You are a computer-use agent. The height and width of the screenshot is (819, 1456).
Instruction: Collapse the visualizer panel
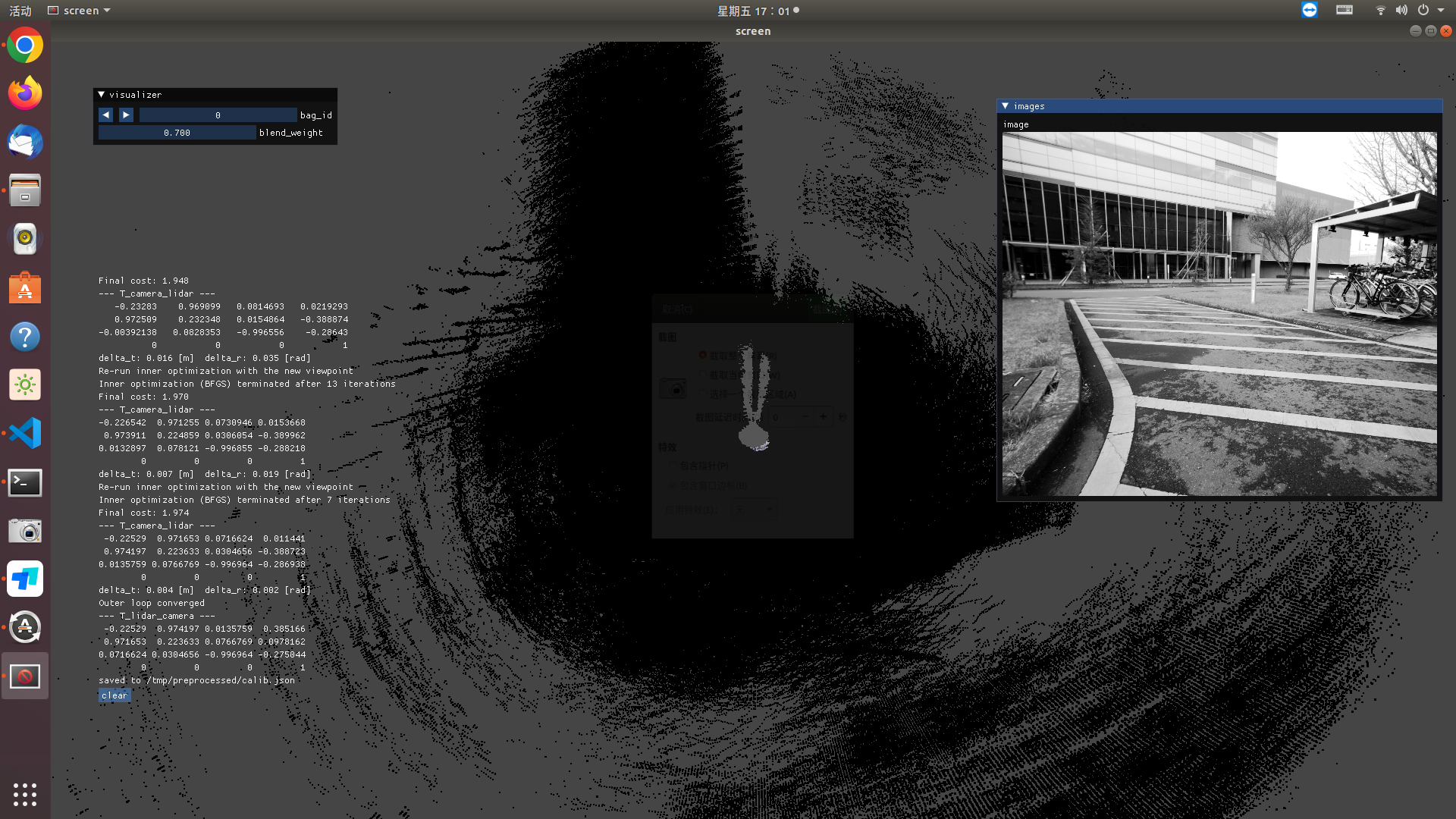tap(102, 94)
